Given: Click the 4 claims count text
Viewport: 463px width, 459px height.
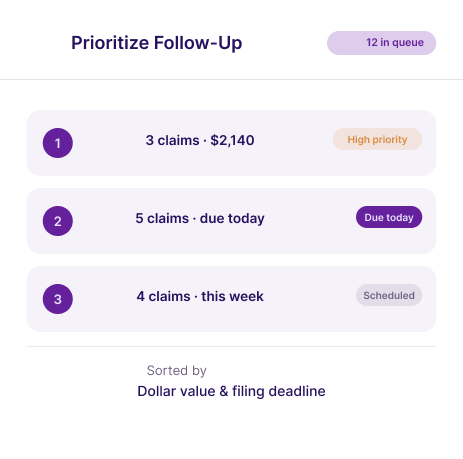Looking at the screenshot, I should [163, 296].
